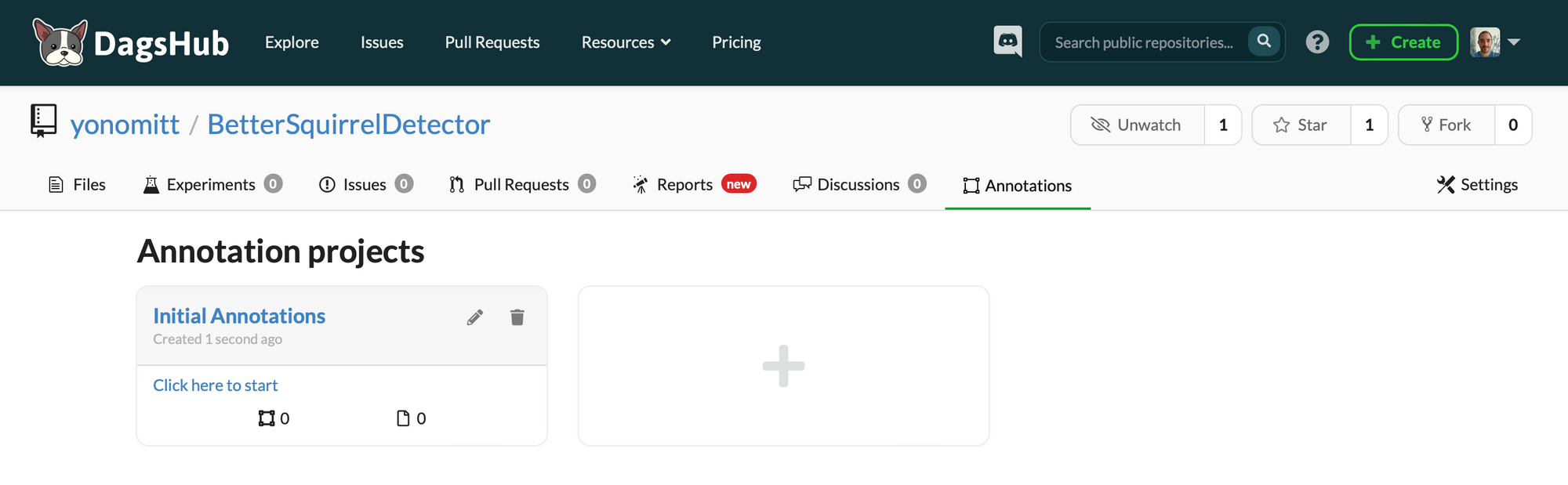Switch to the Experiments tab

click(212, 185)
